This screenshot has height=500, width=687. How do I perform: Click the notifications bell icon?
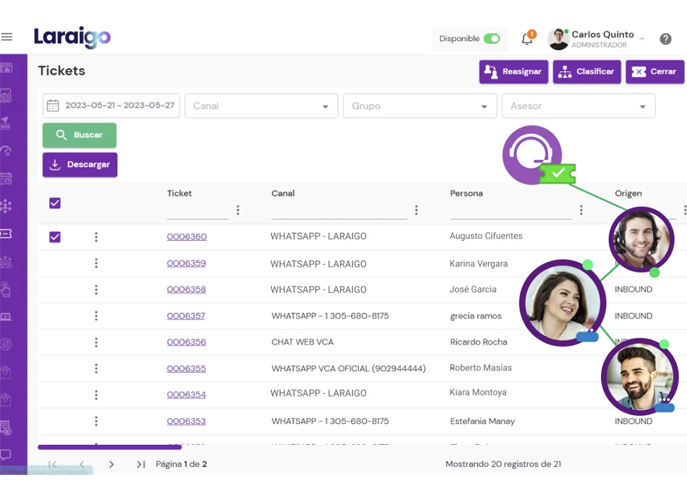[x=527, y=39]
